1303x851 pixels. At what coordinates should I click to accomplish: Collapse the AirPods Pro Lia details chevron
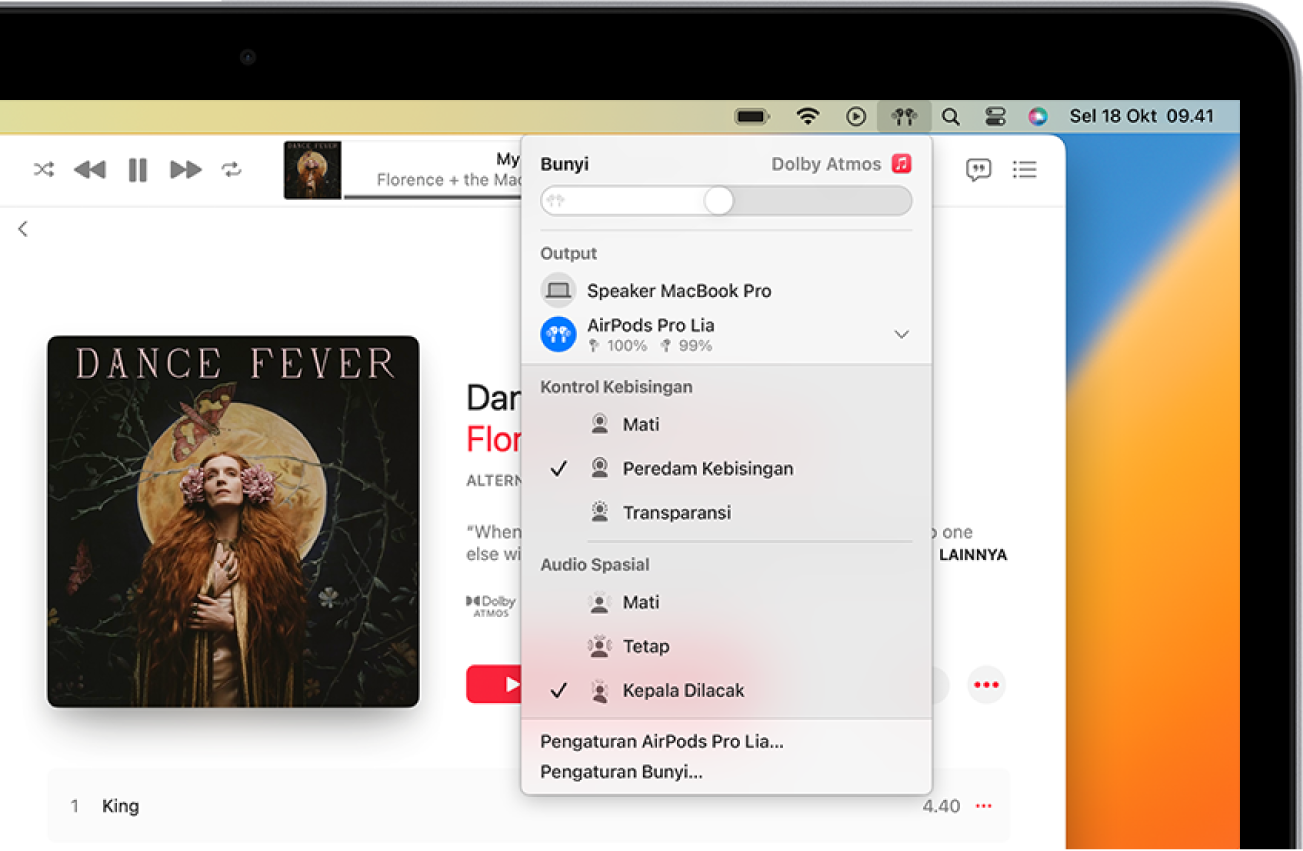[901, 334]
